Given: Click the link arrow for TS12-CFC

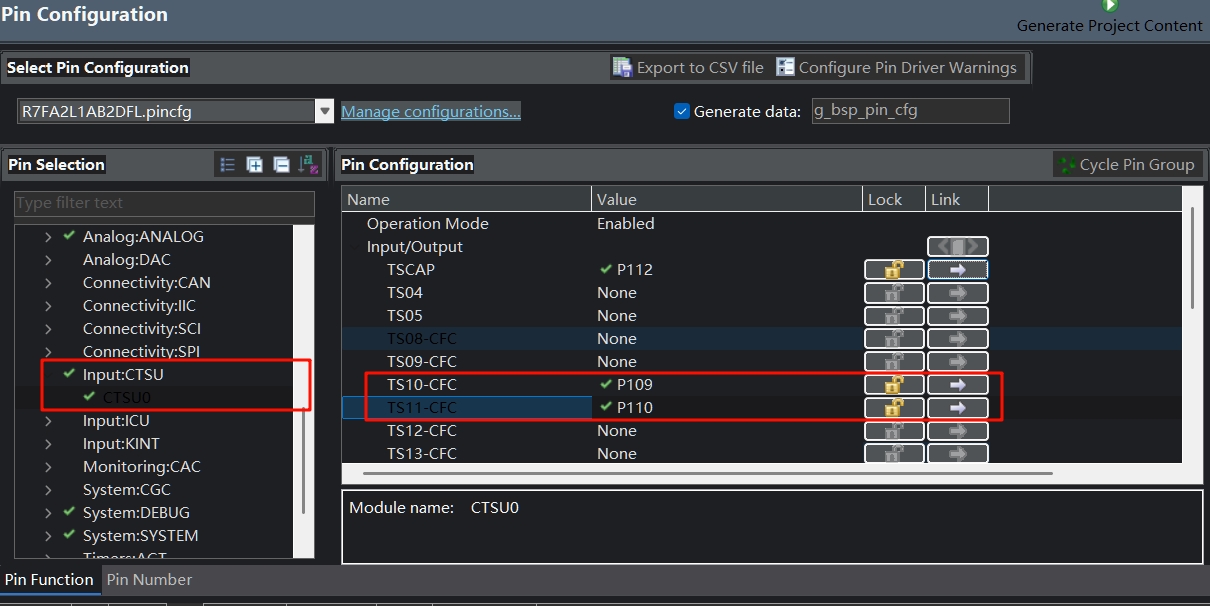Looking at the screenshot, I should pyautogui.click(x=958, y=431).
